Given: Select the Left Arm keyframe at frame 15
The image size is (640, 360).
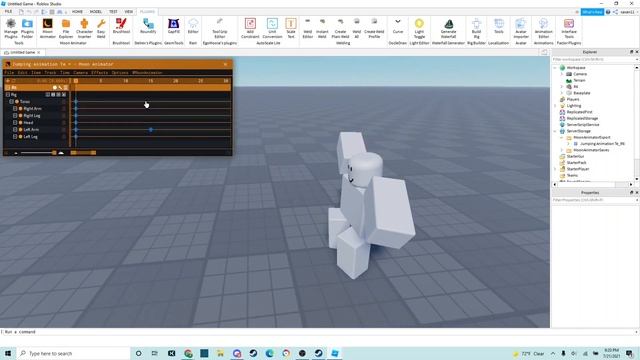Looking at the screenshot, I should tap(151, 129).
